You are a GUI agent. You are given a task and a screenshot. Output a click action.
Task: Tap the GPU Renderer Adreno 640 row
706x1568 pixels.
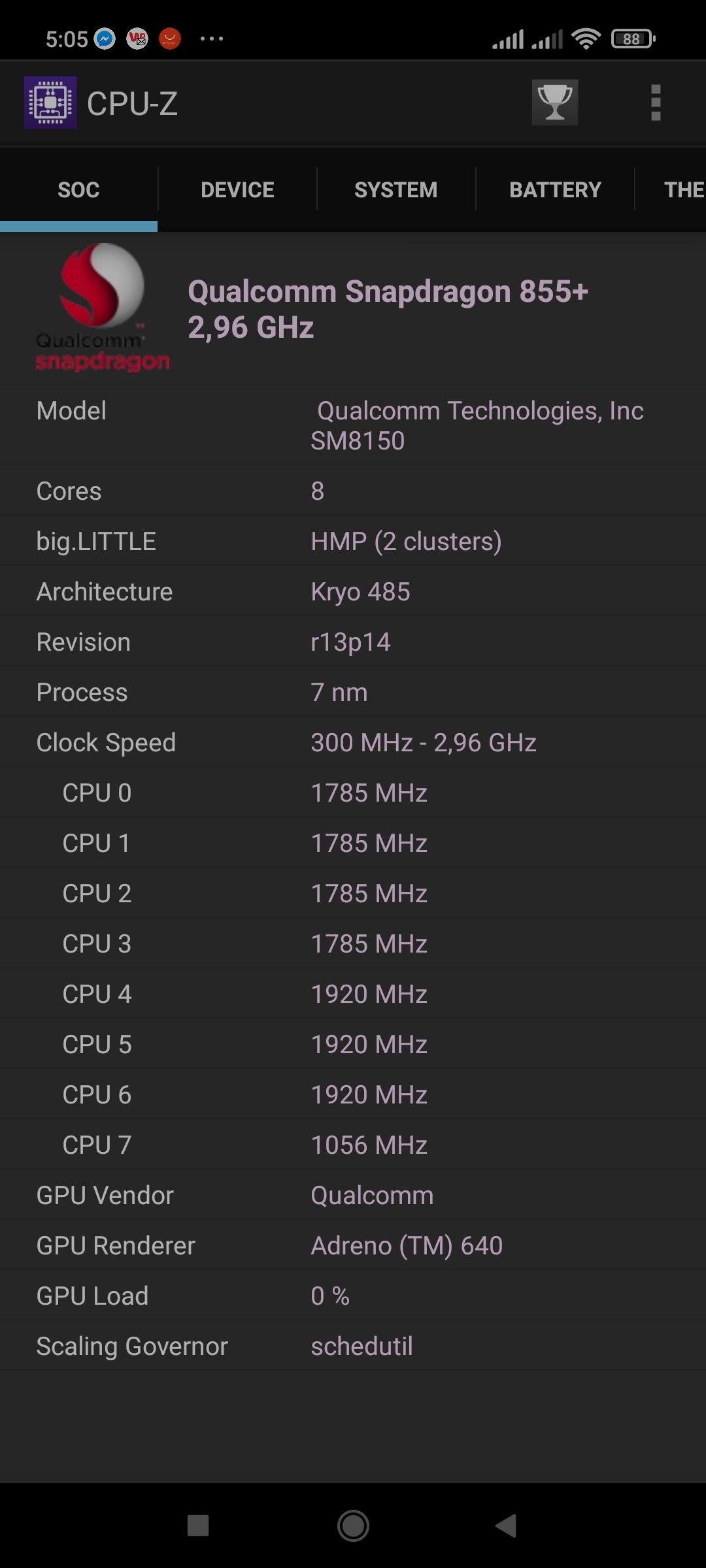(x=353, y=1245)
